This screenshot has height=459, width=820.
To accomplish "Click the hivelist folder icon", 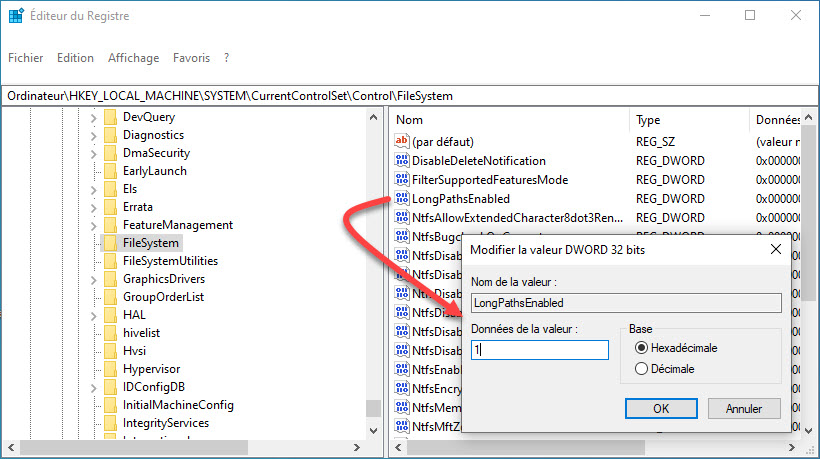I will [x=110, y=333].
